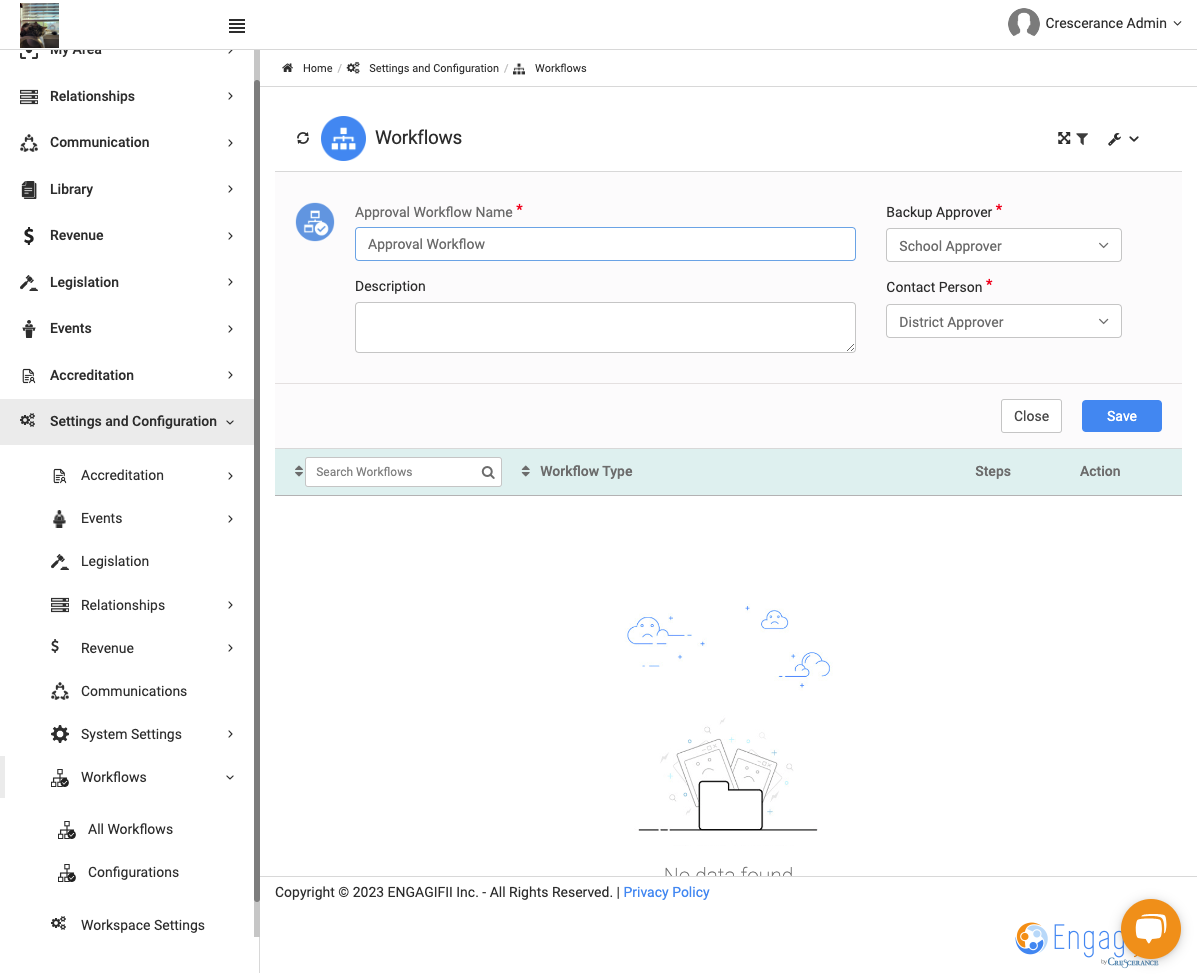Image resolution: width=1197 pixels, height=975 pixels.
Task: Click the Configurations icon
Action: click(x=66, y=873)
